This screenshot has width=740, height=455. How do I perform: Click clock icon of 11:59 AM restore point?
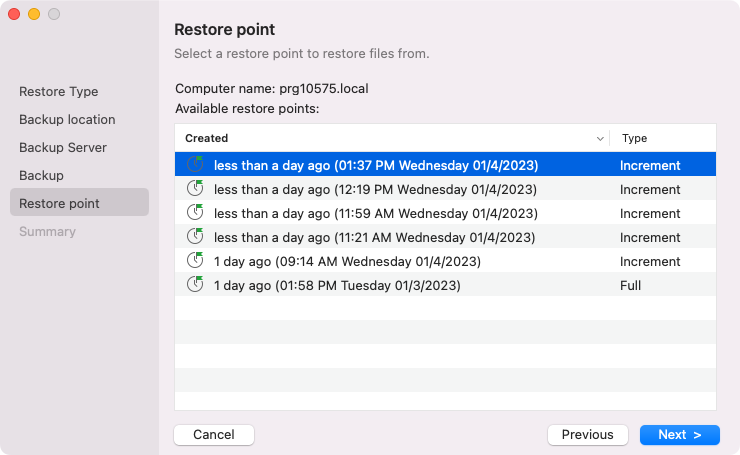point(196,212)
